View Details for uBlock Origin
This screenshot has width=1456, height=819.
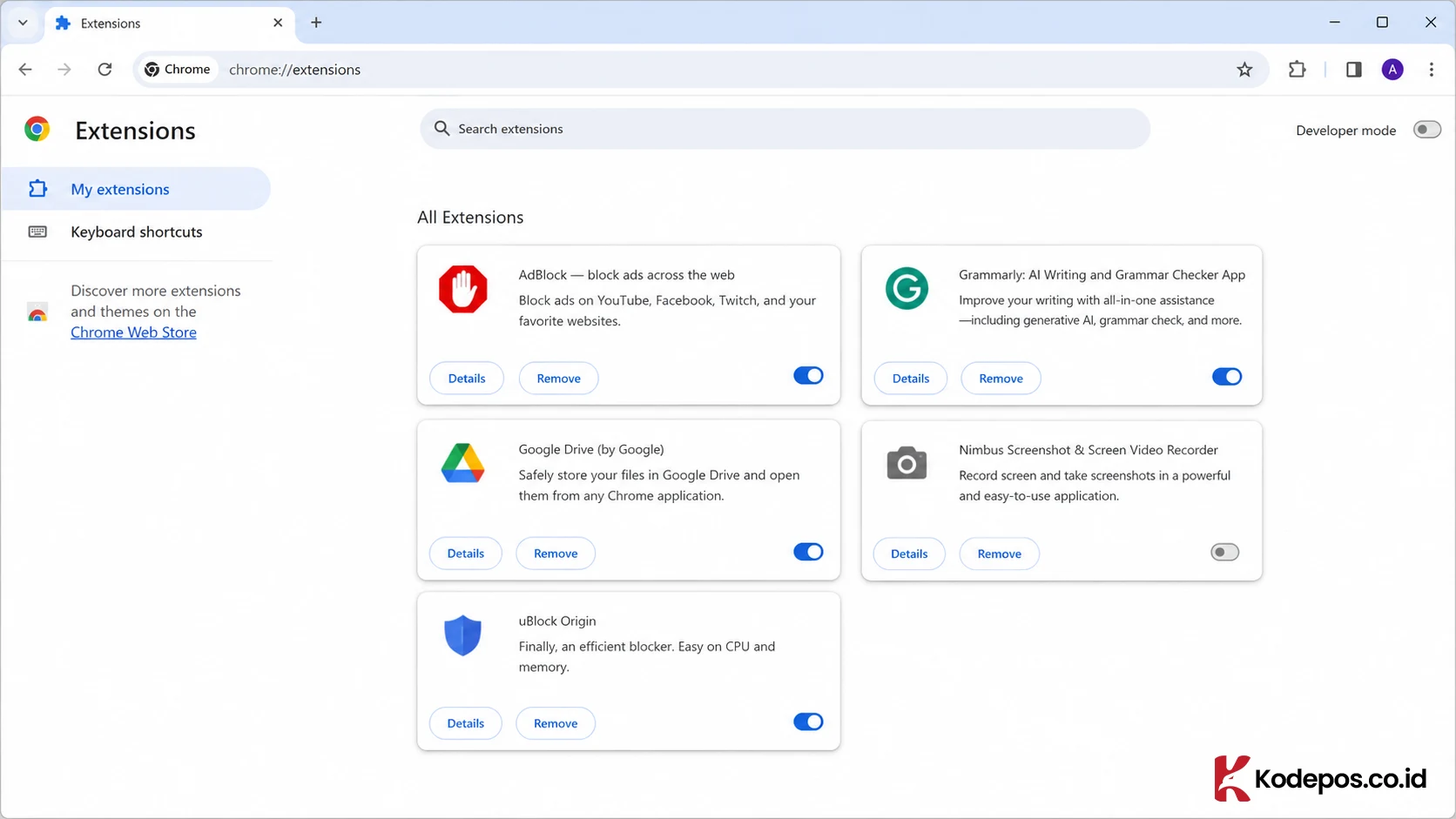(466, 723)
